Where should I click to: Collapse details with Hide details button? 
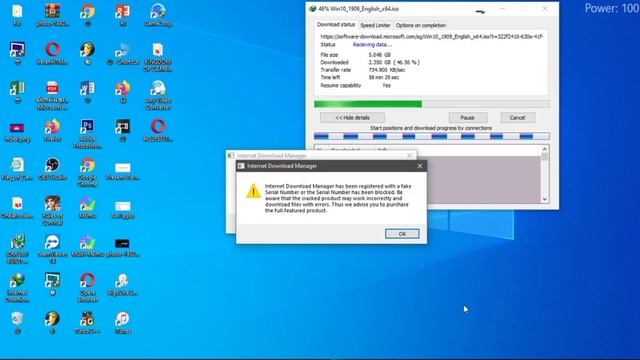(x=352, y=118)
